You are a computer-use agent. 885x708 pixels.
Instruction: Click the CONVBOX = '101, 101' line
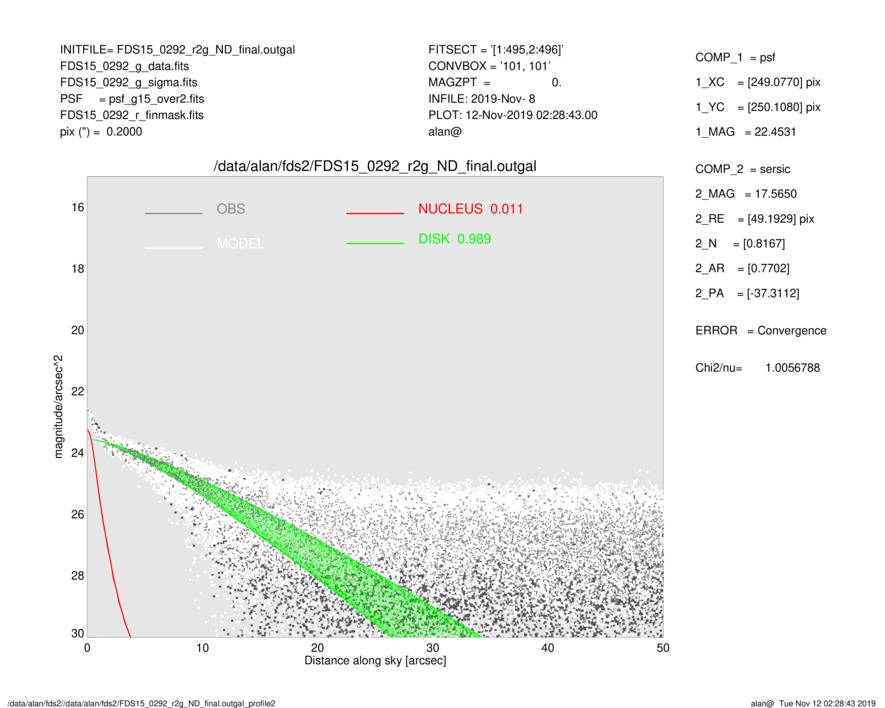coord(489,66)
